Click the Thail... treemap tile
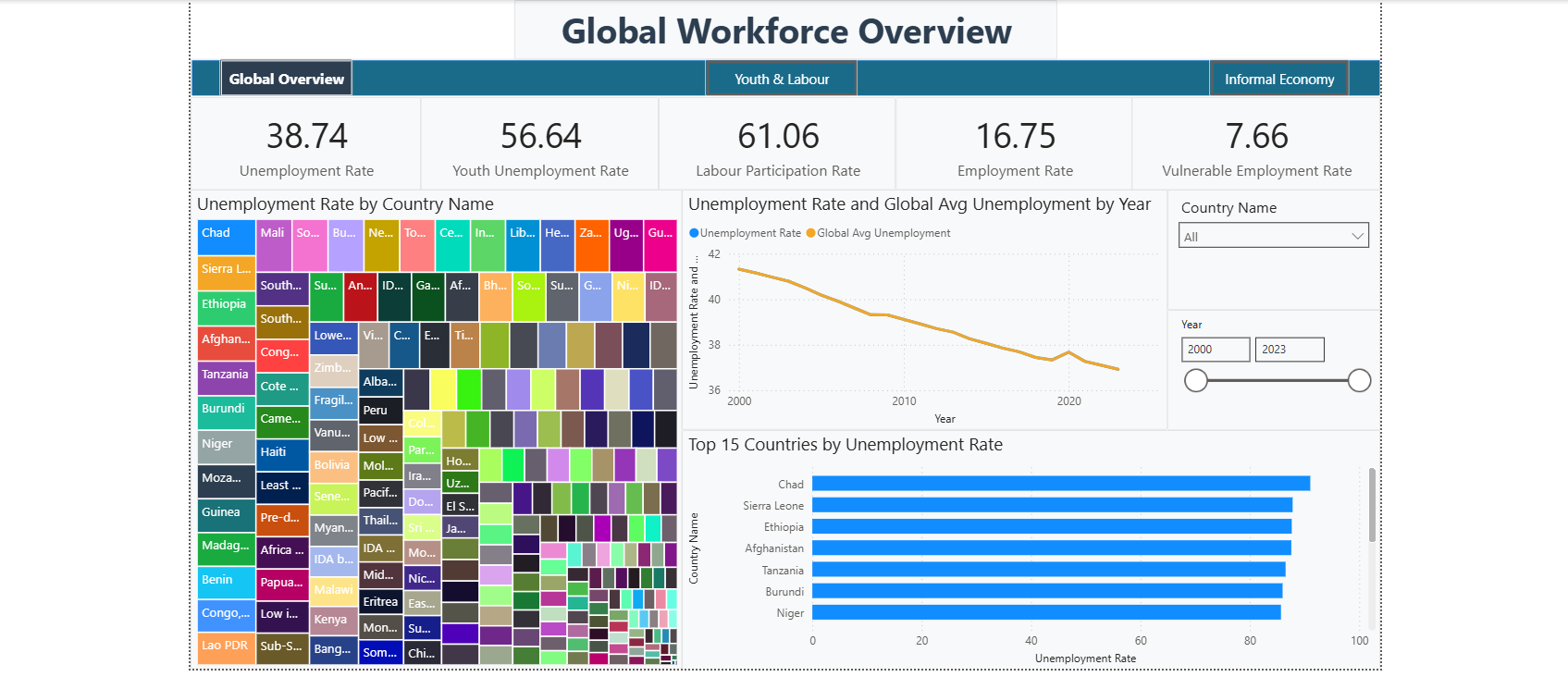Viewport: 1568px width, 677px height. click(x=381, y=522)
